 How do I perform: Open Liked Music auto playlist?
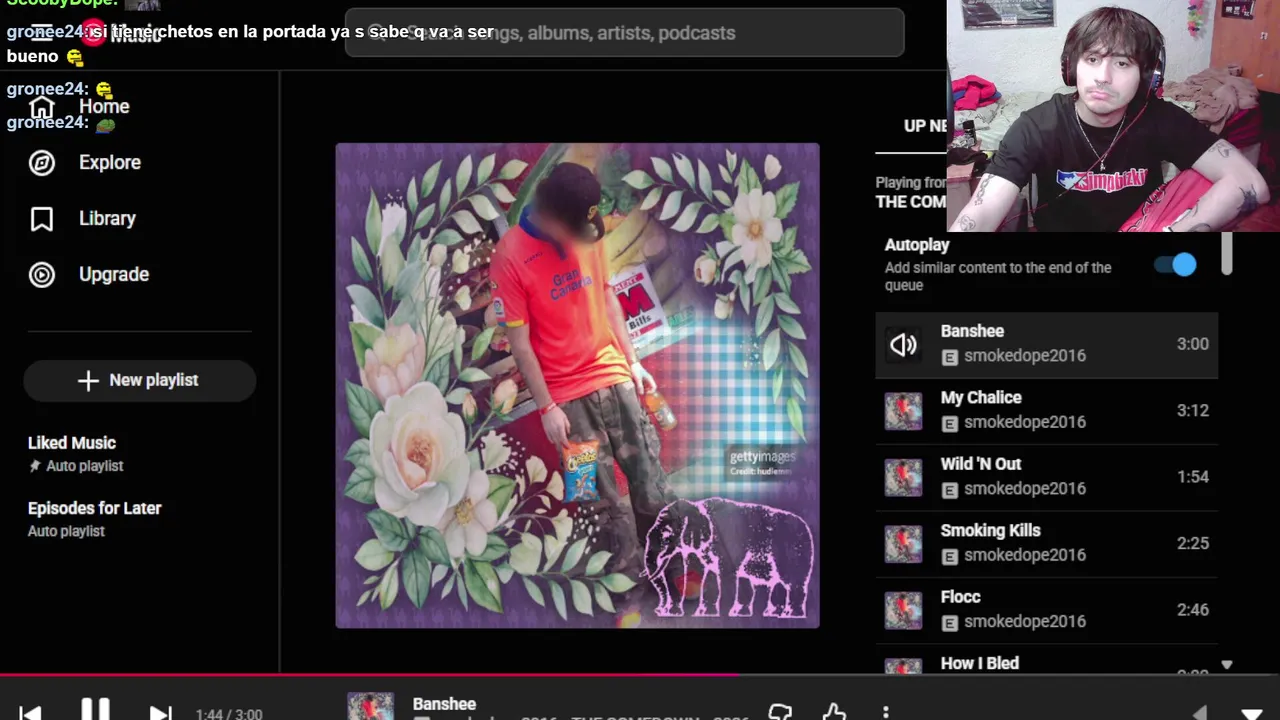tap(76, 453)
